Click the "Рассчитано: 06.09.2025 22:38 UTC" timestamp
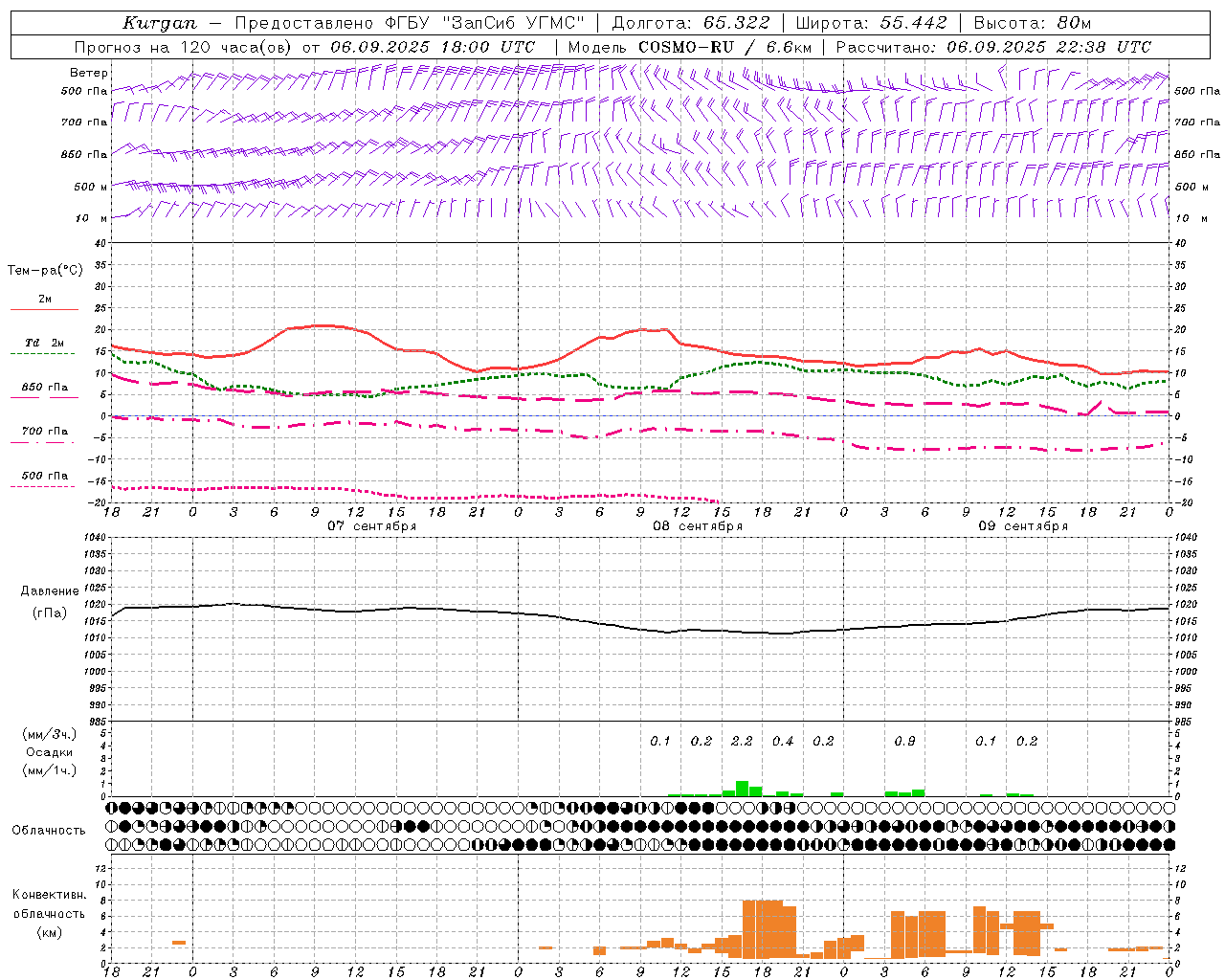This screenshot has width=1225, height=980. pos(993,47)
